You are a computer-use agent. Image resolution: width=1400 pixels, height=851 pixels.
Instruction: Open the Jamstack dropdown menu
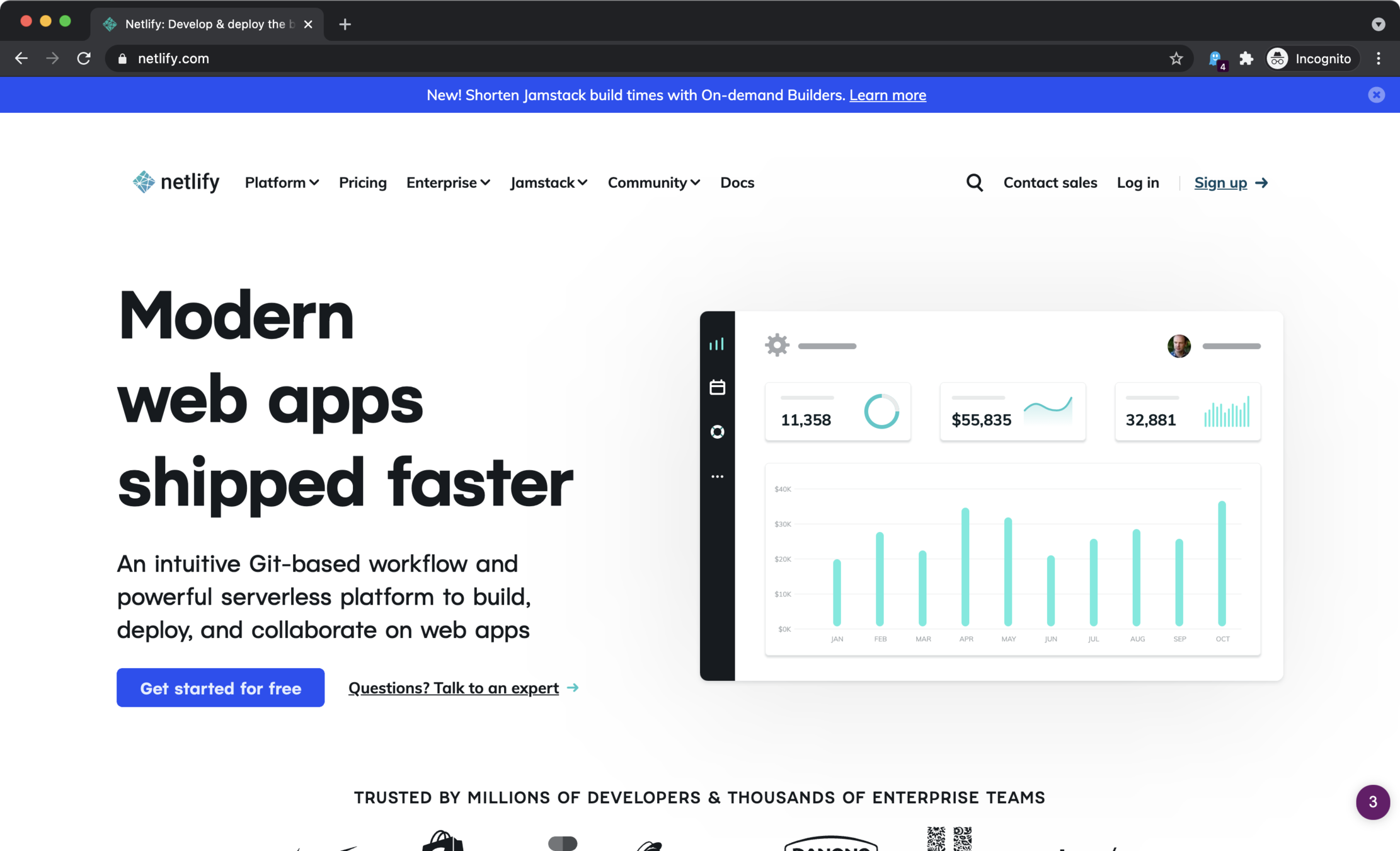(x=548, y=183)
